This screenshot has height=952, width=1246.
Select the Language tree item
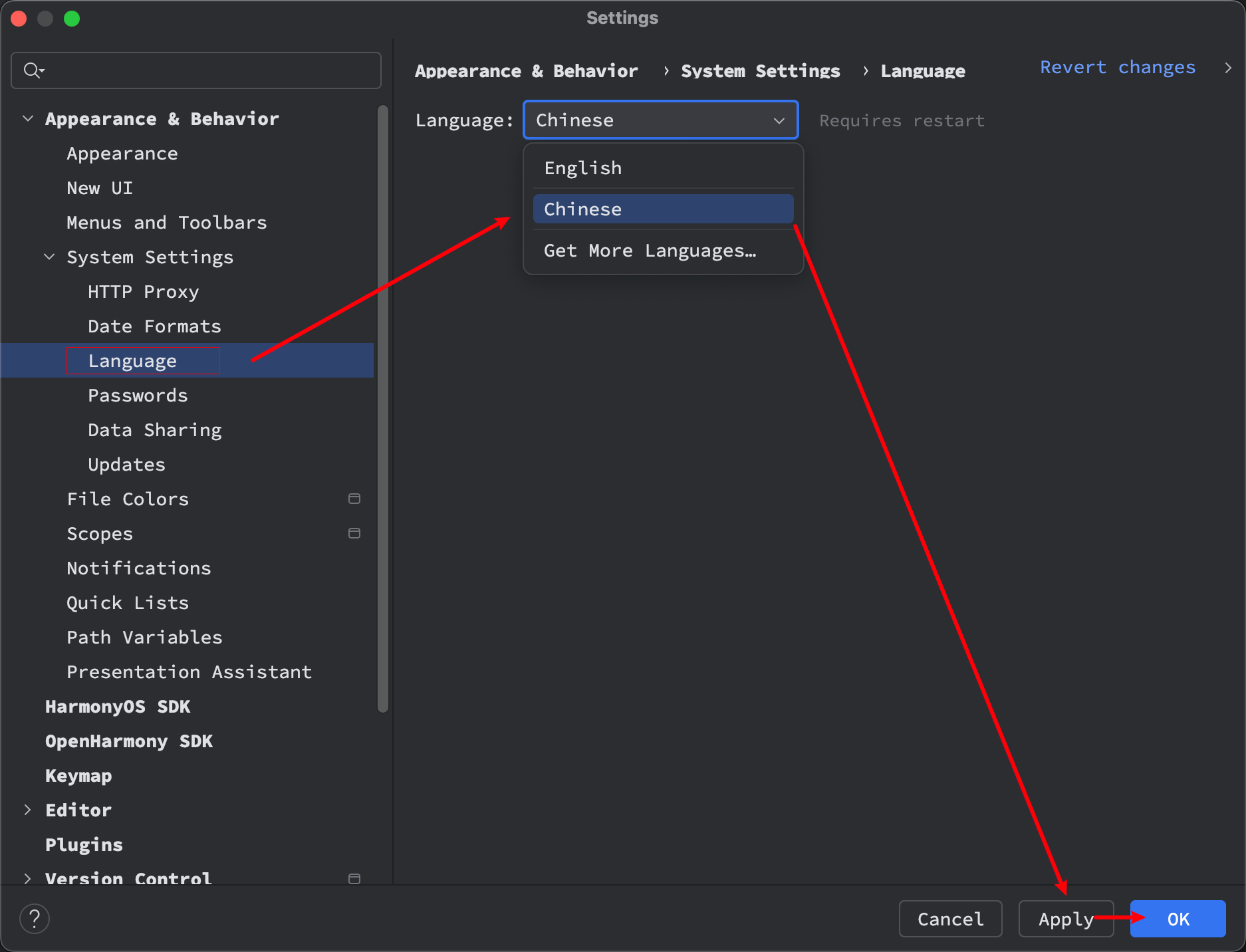(x=187, y=360)
